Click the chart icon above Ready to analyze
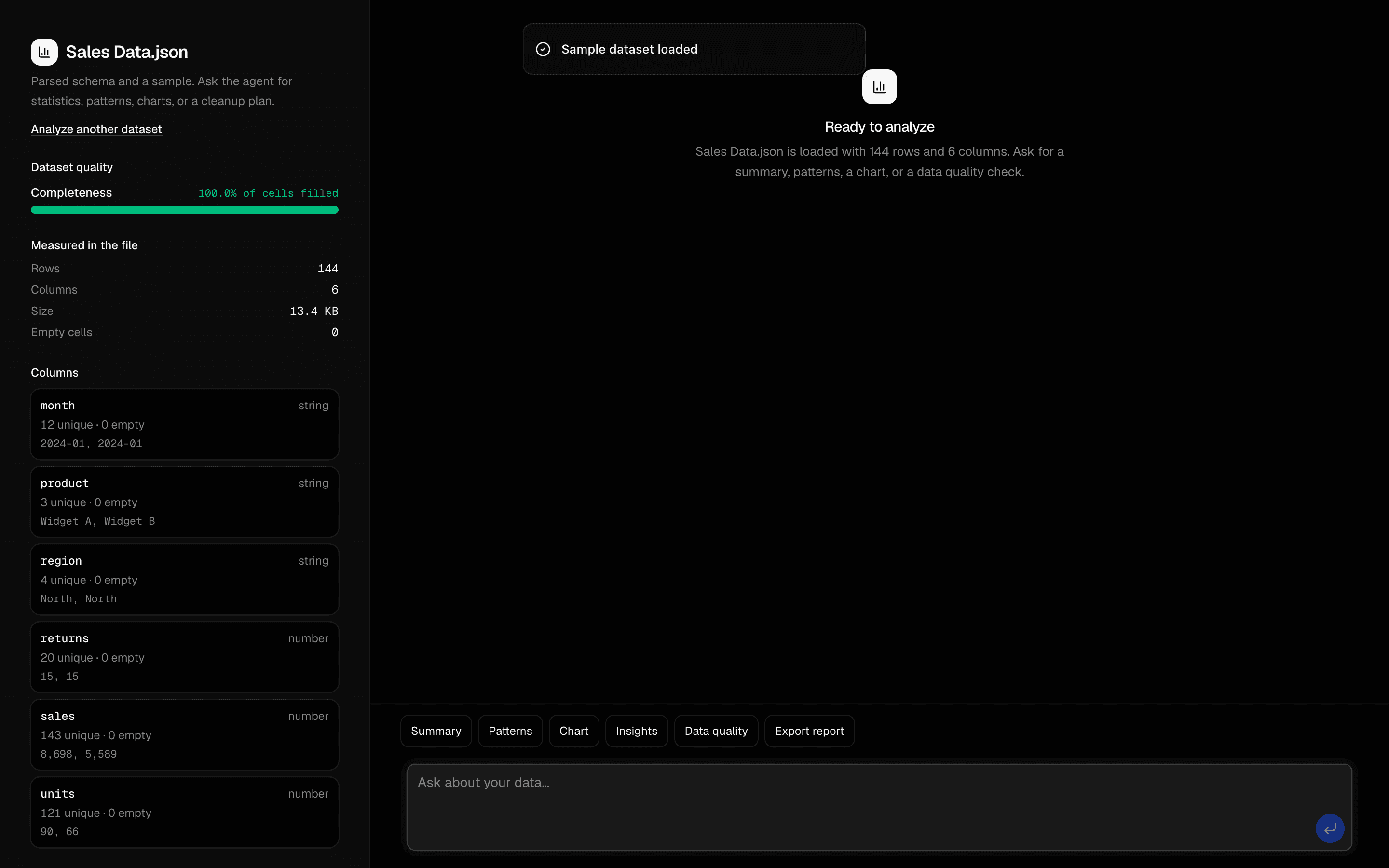Image resolution: width=1389 pixels, height=868 pixels. tap(879, 87)
